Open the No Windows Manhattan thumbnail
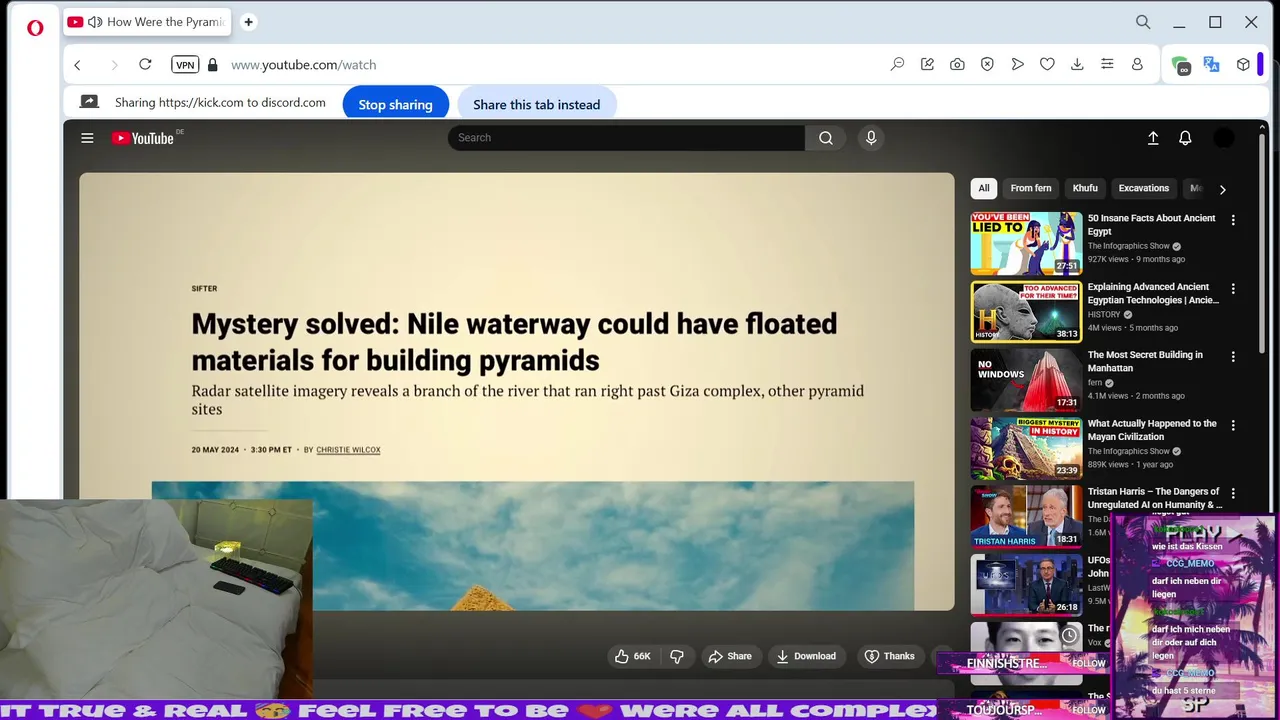 tap(1026, 380)
